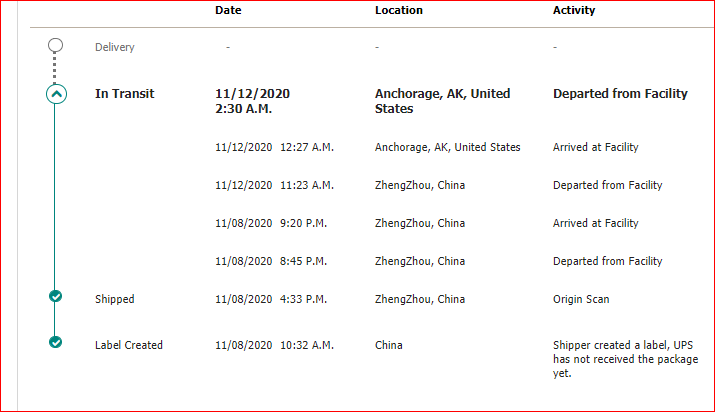
Task: Select the bold In Transit status label
Action: [x=124, y=94]
